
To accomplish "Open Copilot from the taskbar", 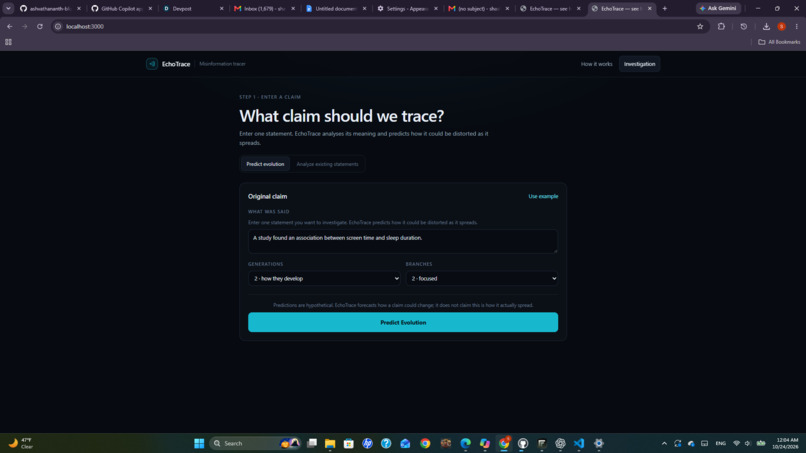I will coord(485,443).
